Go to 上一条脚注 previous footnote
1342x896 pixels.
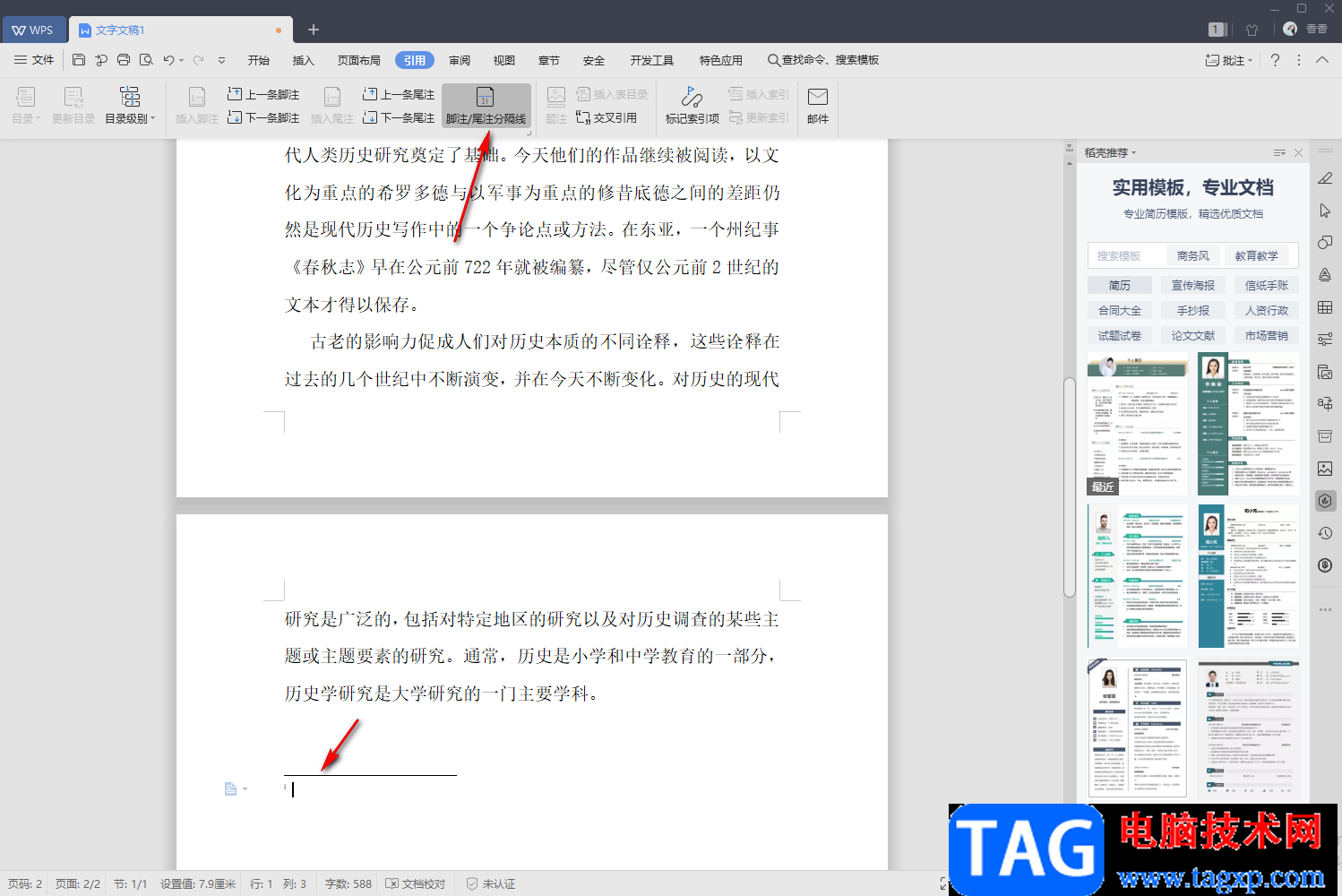pyautogui.click(x=263, y=94)
